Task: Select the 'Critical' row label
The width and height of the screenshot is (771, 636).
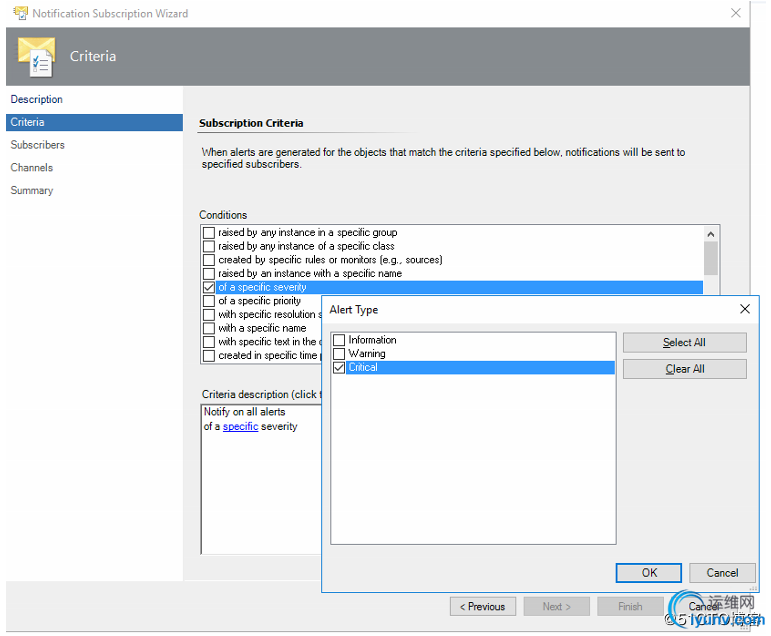Action: point(363,367)
